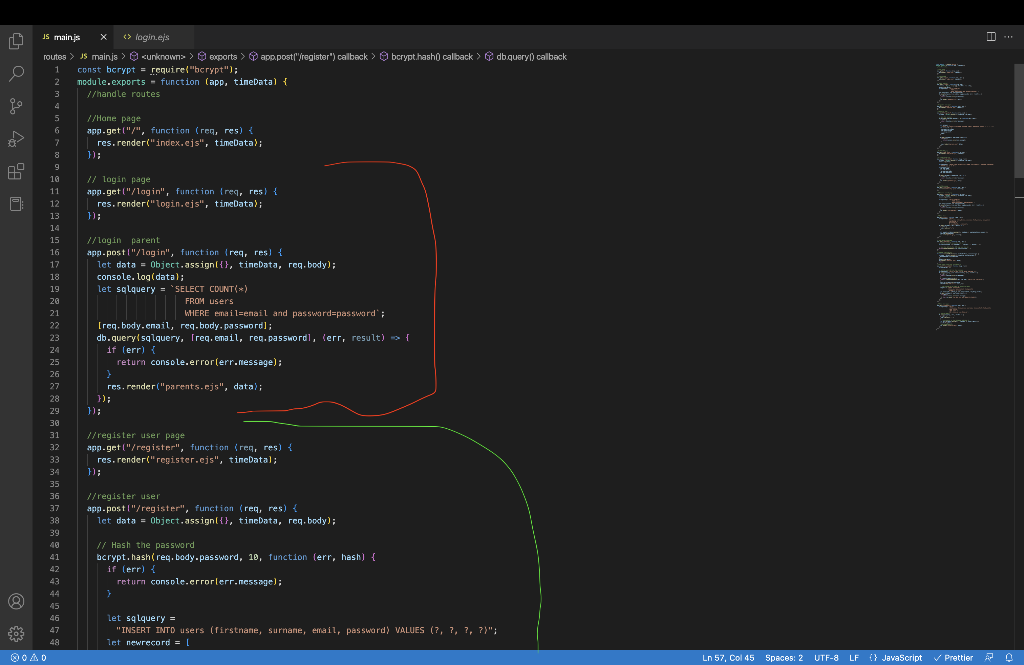Click the split editor icon top right

989,36
